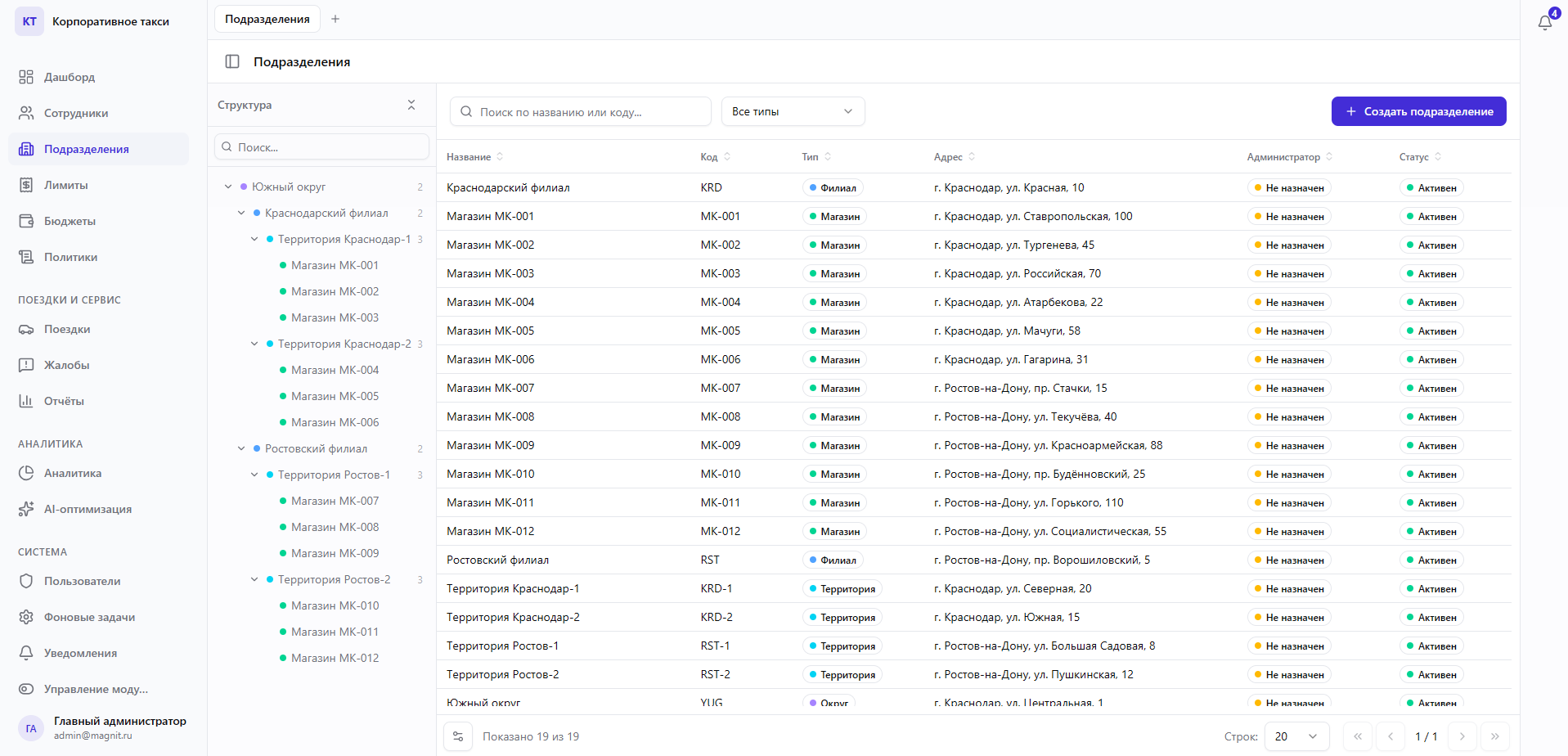Open the Все типы filter dropdown
This screenshot has width=1568, height=756.
pos(792,111)
